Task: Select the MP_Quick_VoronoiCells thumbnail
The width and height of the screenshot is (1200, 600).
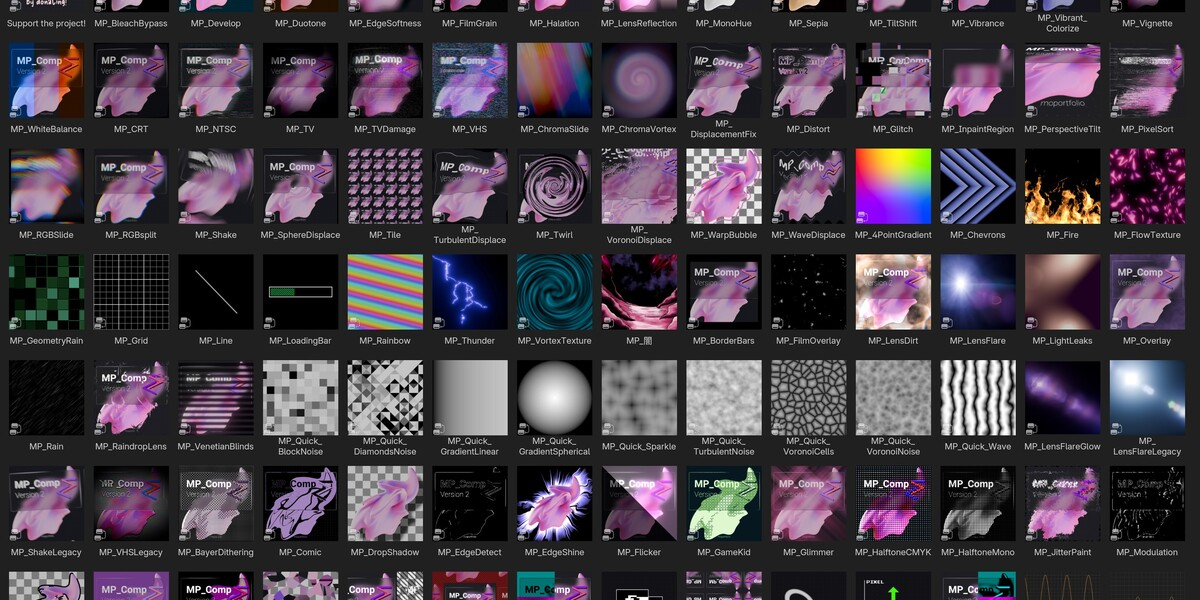Action: 809,398
